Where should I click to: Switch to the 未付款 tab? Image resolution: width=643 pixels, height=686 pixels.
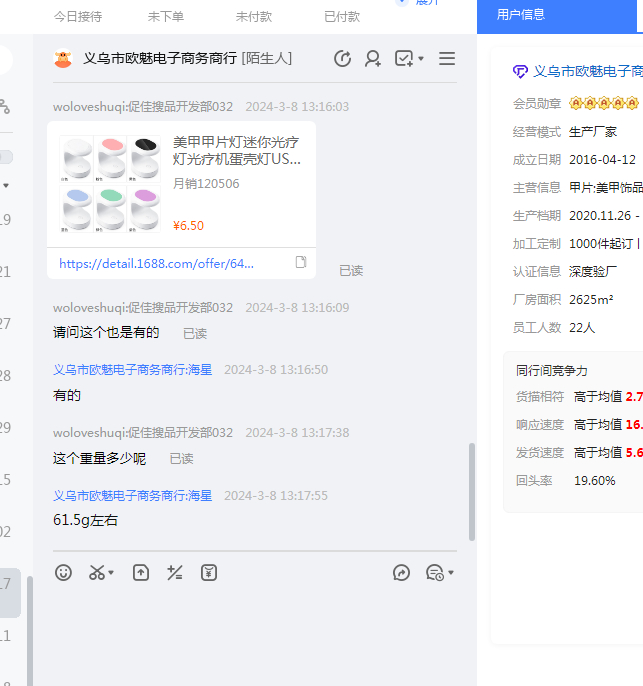(x=253, y=17)
